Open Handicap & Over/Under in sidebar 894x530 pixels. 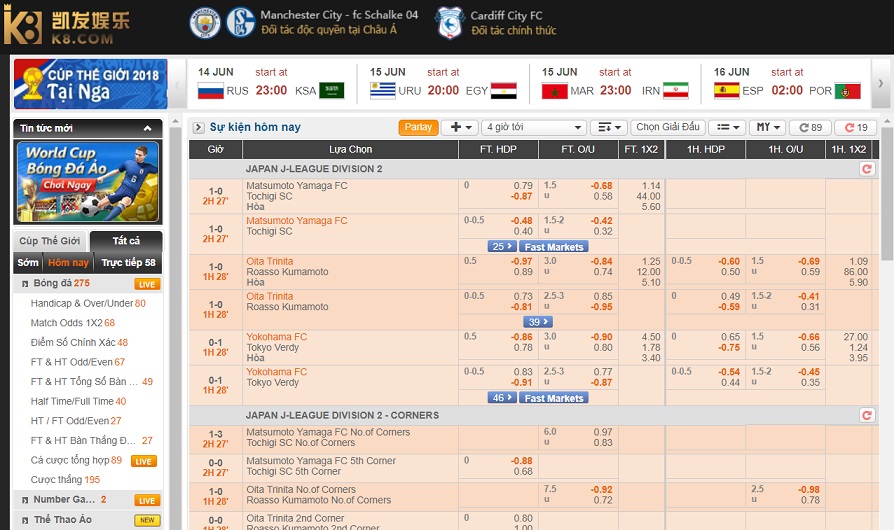pyautogui.click(x=82, y=303)
